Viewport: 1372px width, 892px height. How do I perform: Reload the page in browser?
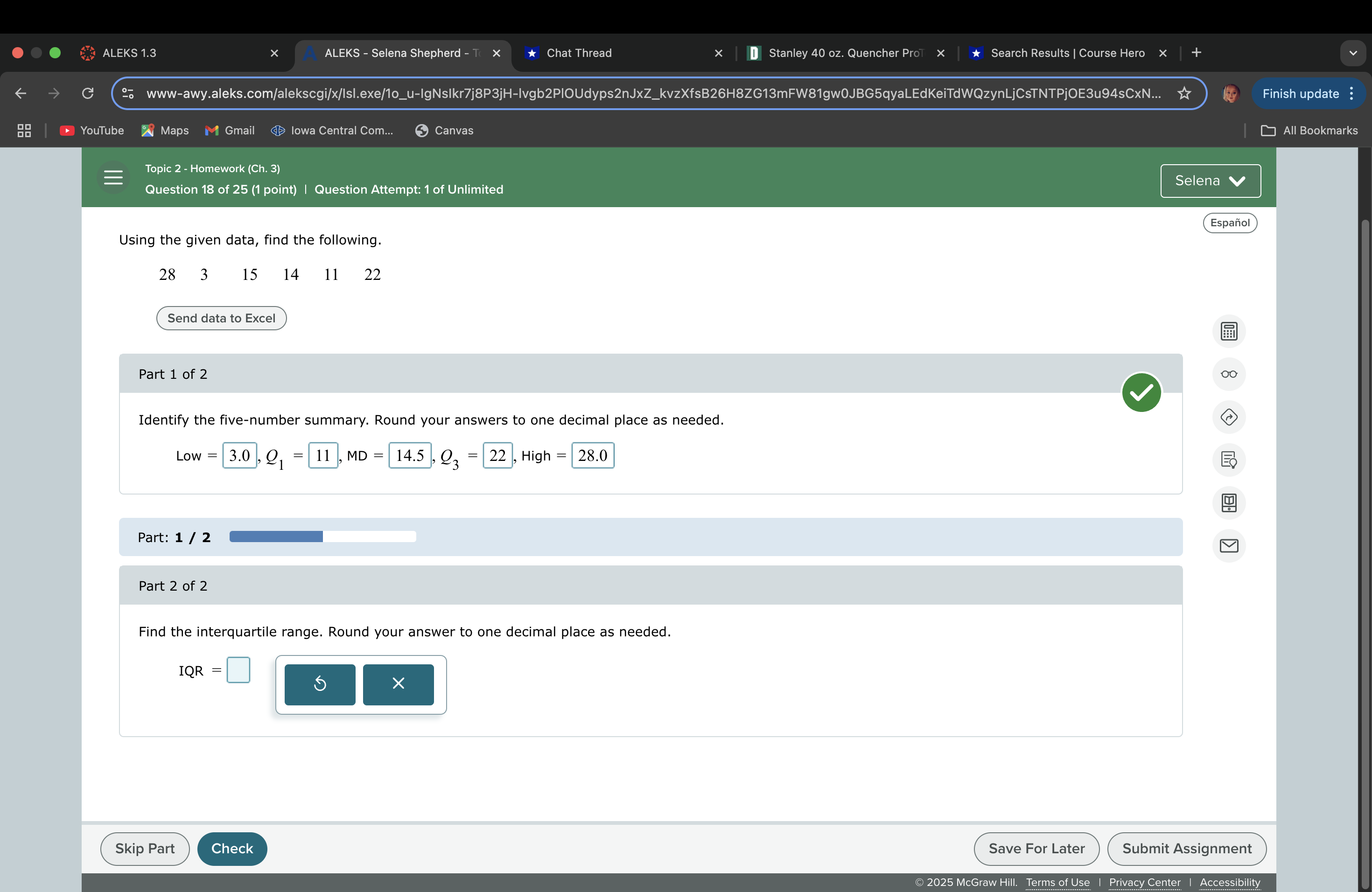pyautogui.click(x=88, y=93)
